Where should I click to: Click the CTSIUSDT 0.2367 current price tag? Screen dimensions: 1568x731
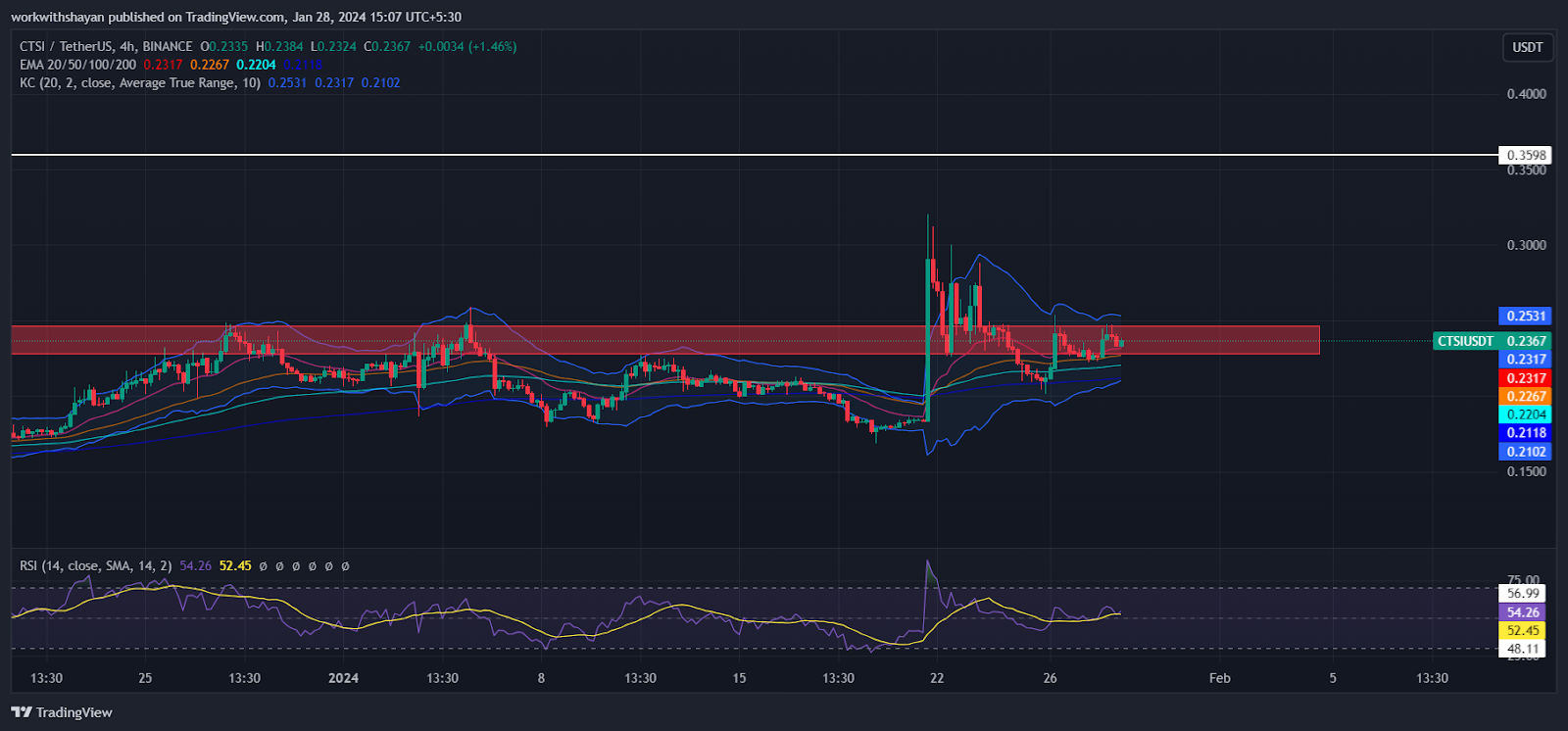coord(1492,341)
